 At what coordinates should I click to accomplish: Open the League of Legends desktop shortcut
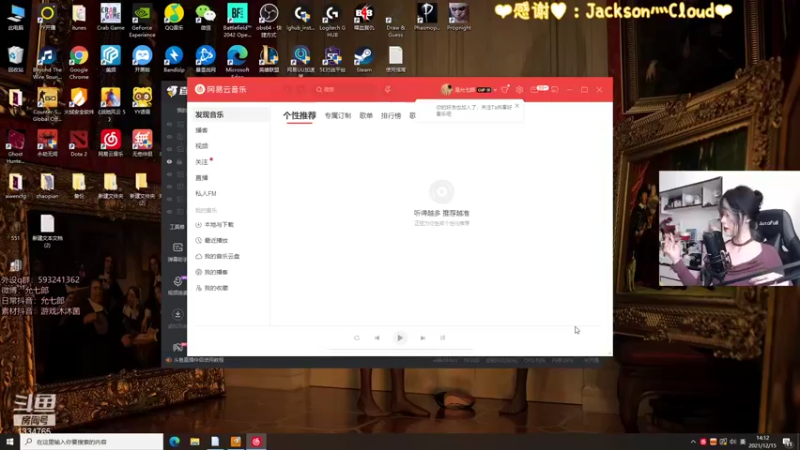pyautogui.click(x=269, y=59)
